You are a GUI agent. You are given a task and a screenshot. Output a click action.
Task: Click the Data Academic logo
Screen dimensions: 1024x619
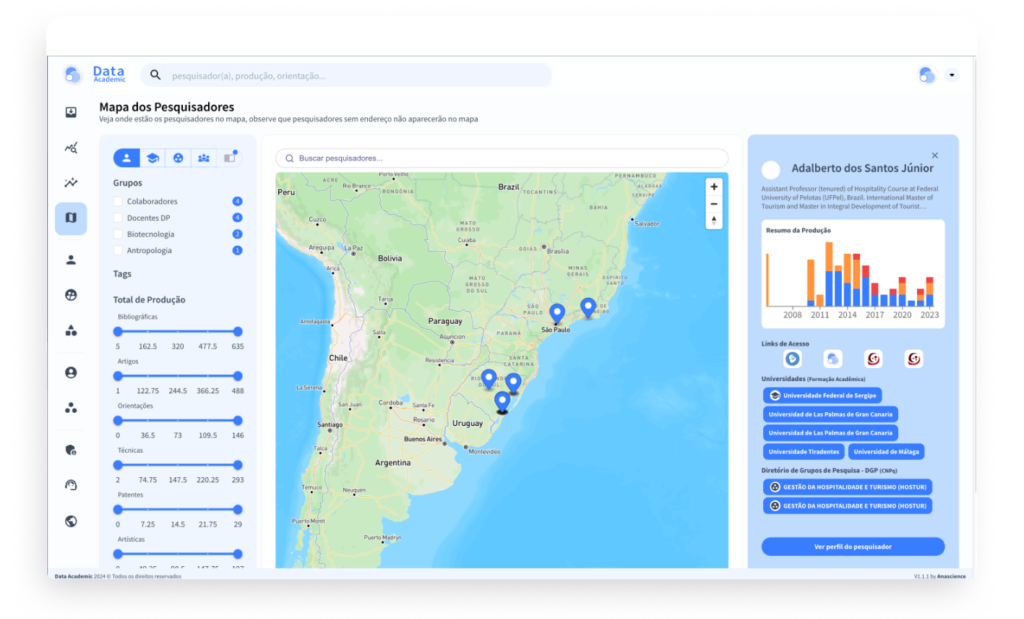point(95,74)
